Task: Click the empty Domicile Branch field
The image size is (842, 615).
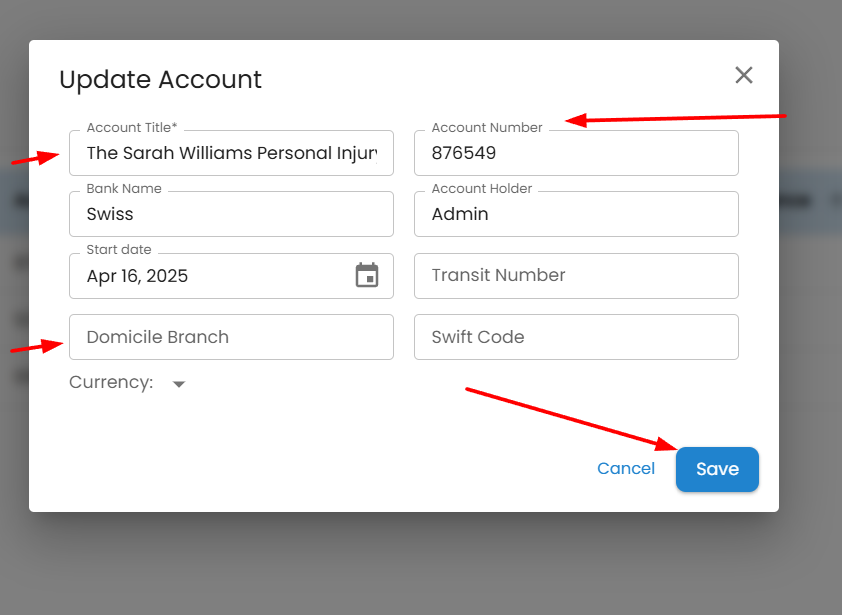Action: click(231, 337)
